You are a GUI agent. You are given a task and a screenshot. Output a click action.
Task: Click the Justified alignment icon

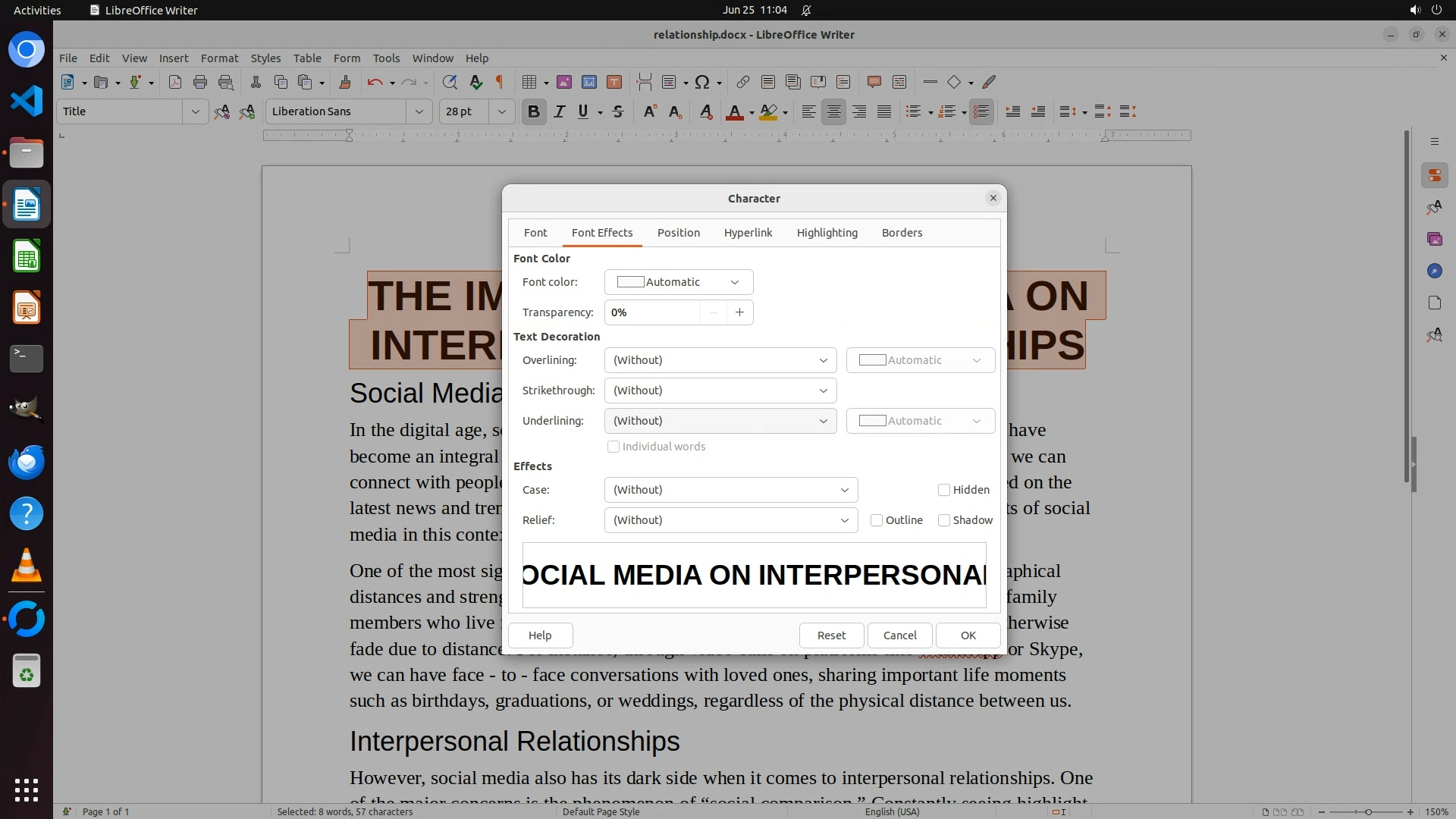tap(884, 111)
